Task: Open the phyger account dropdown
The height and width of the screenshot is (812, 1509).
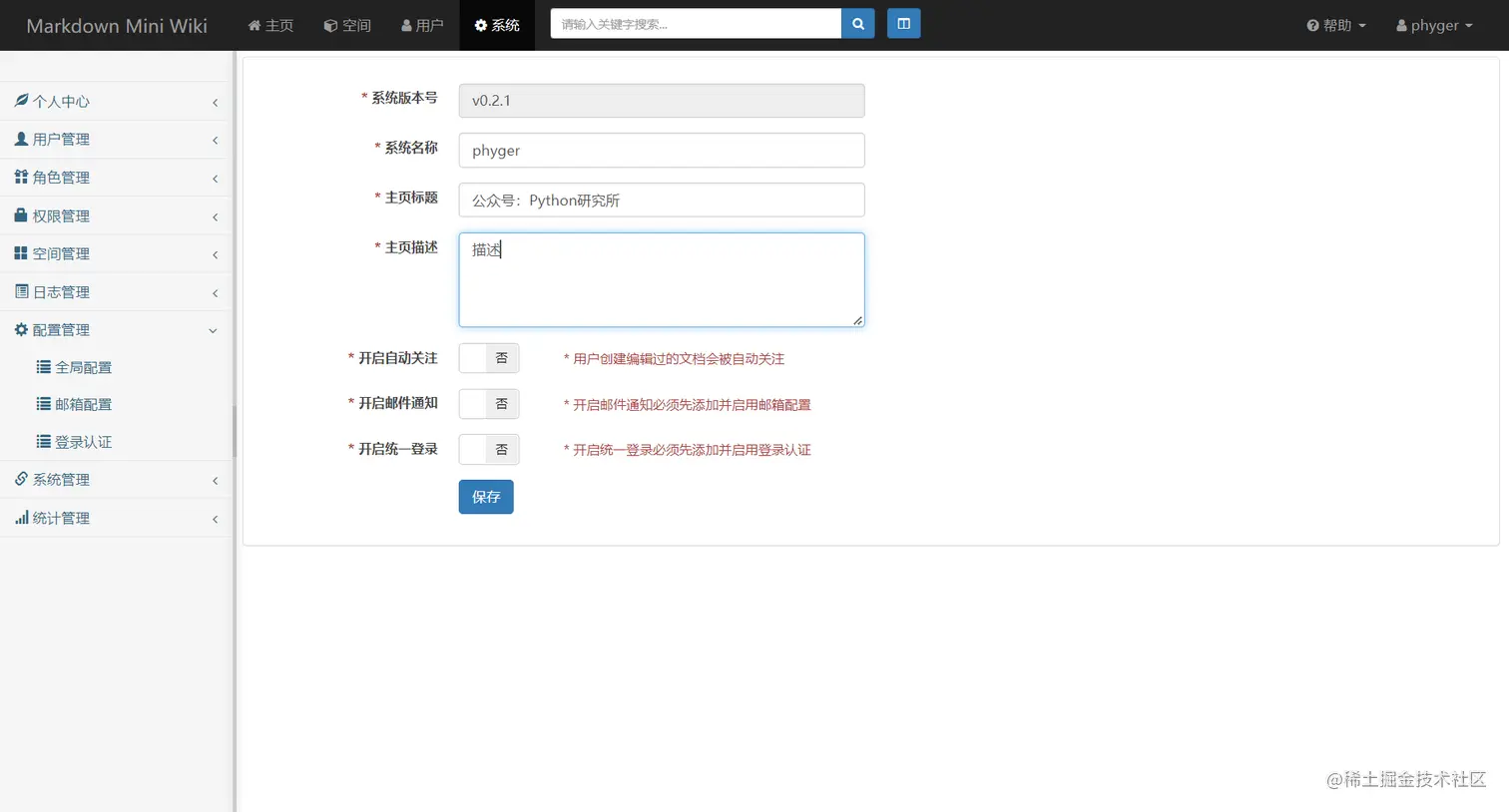Action: click(1434, 26)
